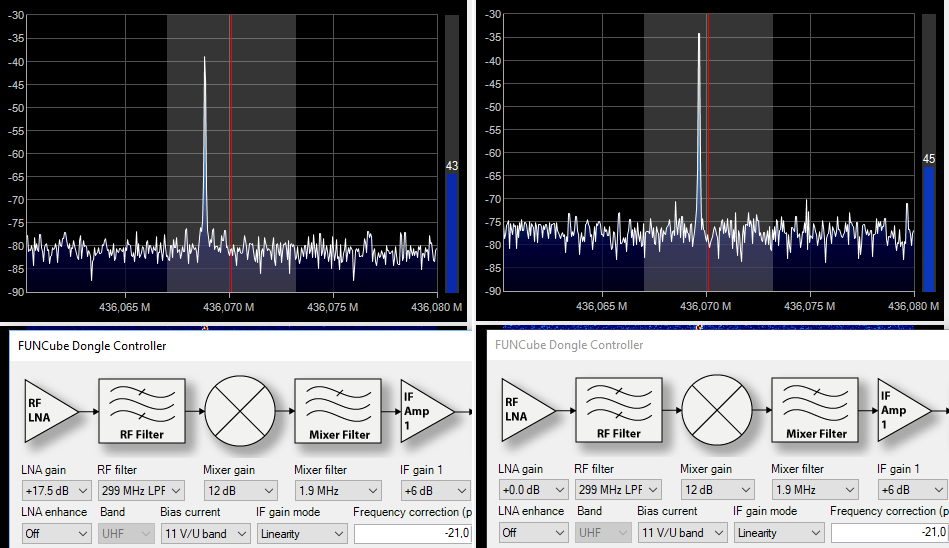
Task: Click left Frequency correction field showing -21,0
Action: click(x=413, y=533)
